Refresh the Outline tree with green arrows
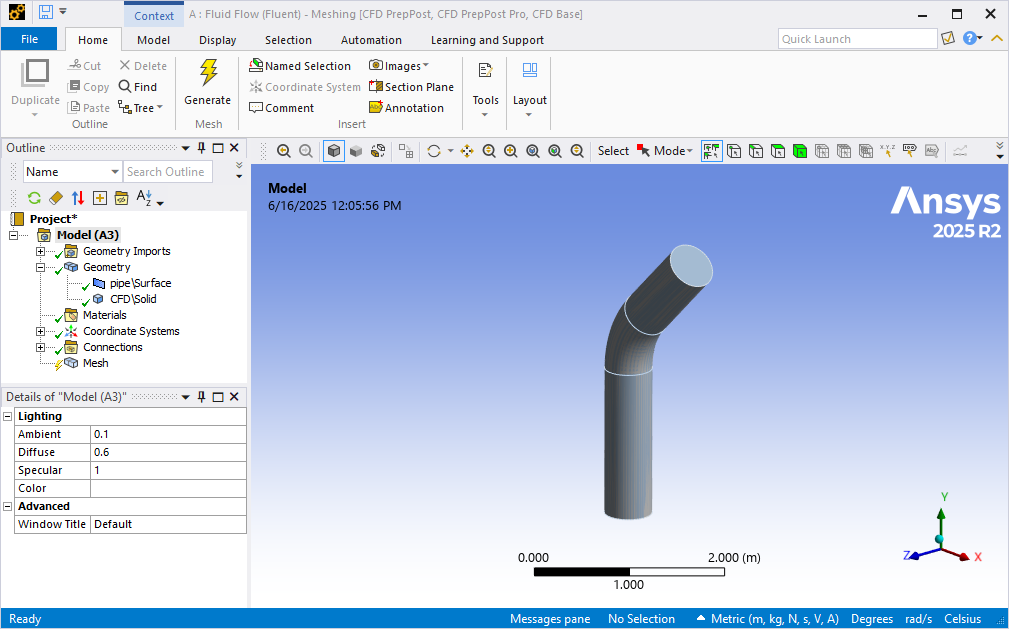 (x=34, y=198)
